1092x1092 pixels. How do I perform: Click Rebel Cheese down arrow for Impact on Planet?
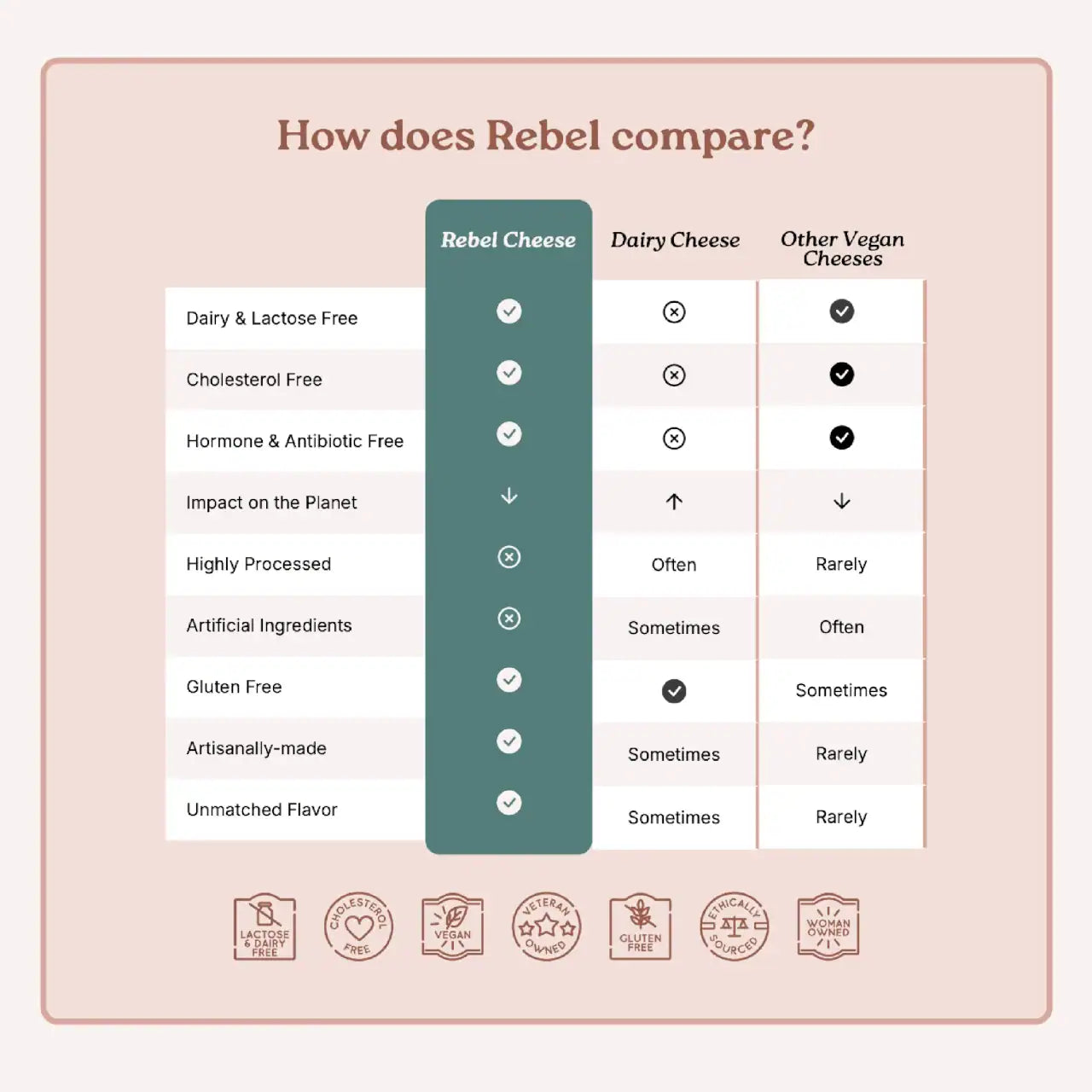[509, 496]
